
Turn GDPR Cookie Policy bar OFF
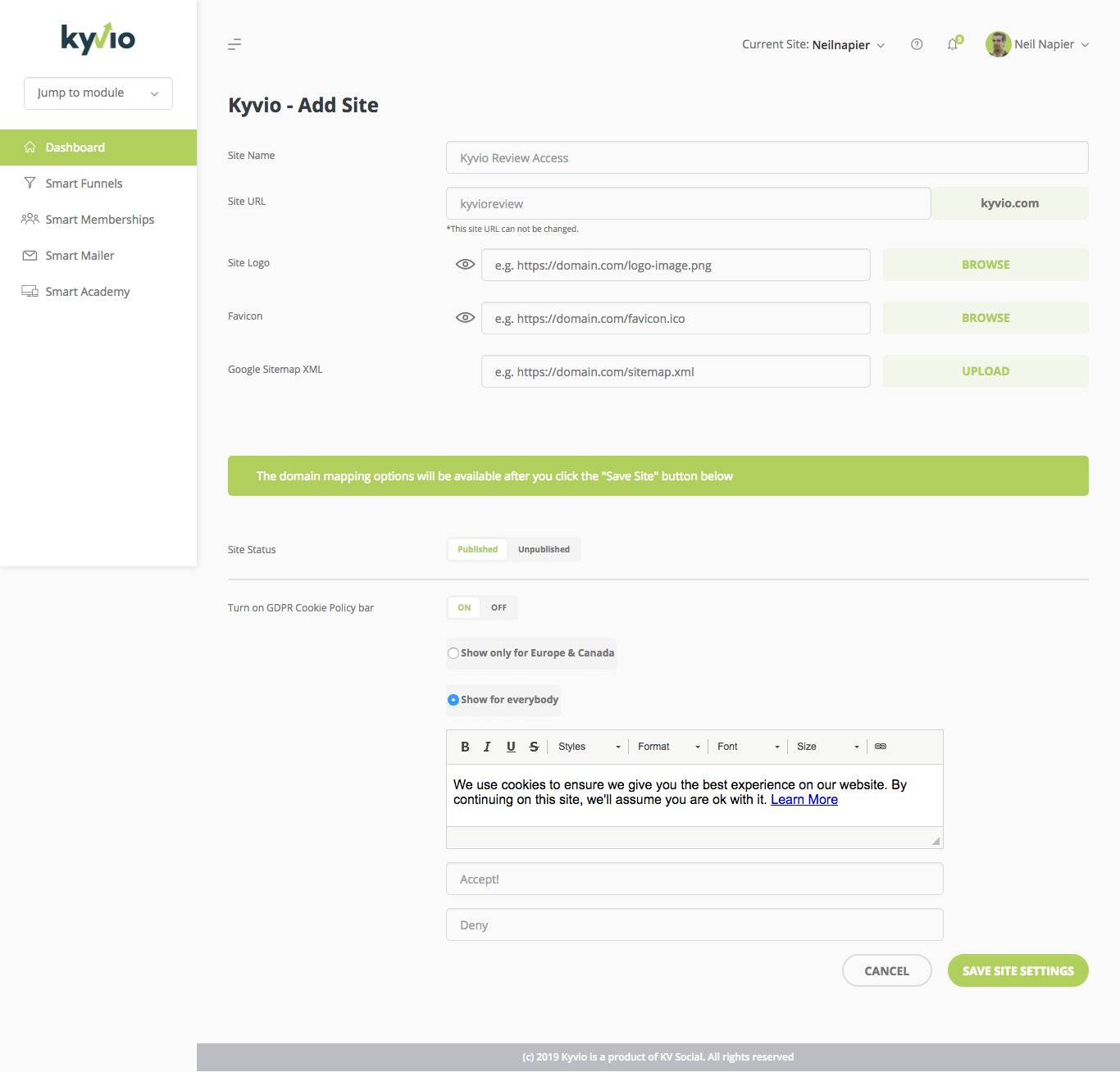(499, 607)
